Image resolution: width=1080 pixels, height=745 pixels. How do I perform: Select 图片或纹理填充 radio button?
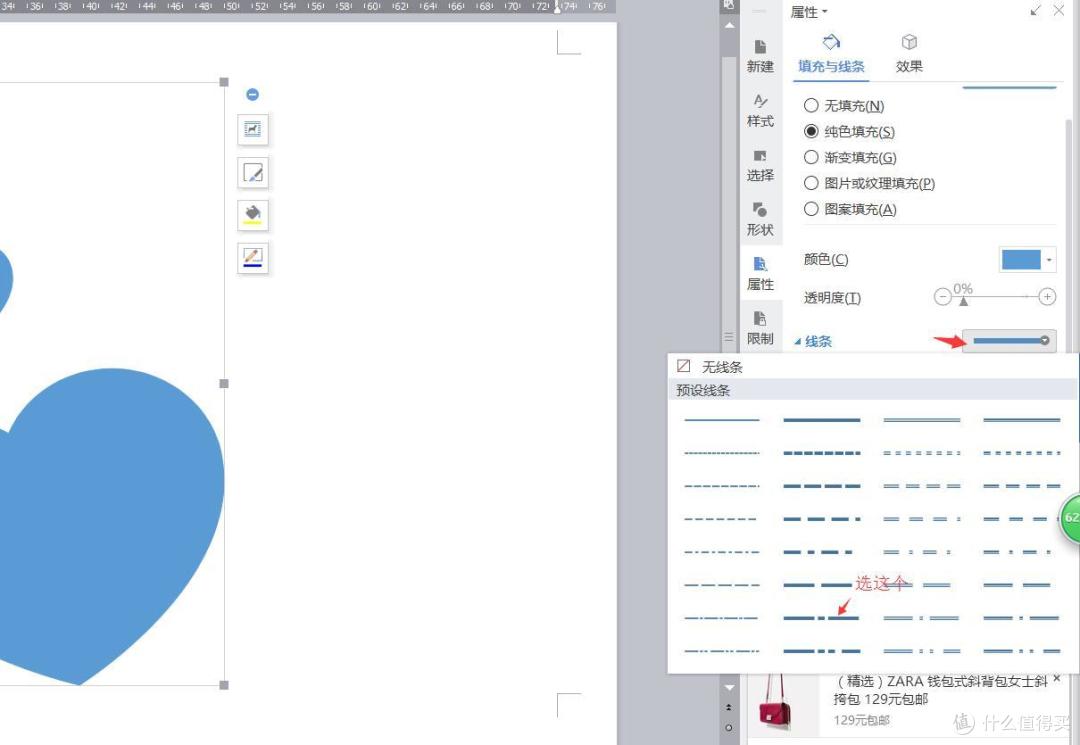point(811,183)
